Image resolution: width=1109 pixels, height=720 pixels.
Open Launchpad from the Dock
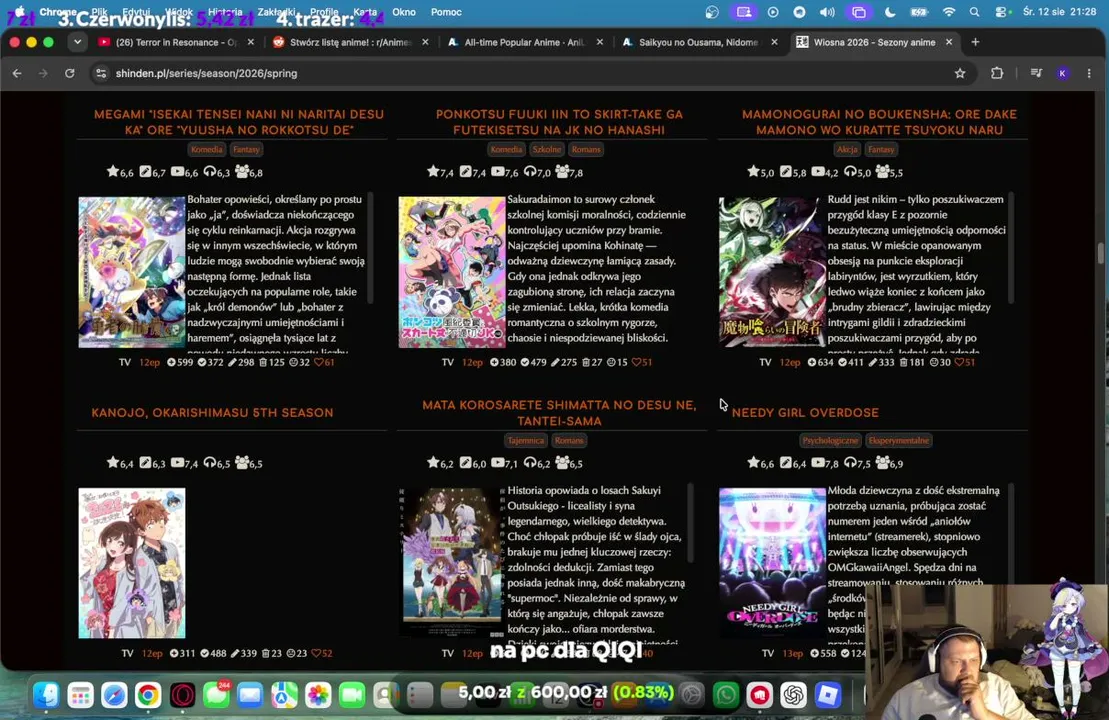[80, 695]
